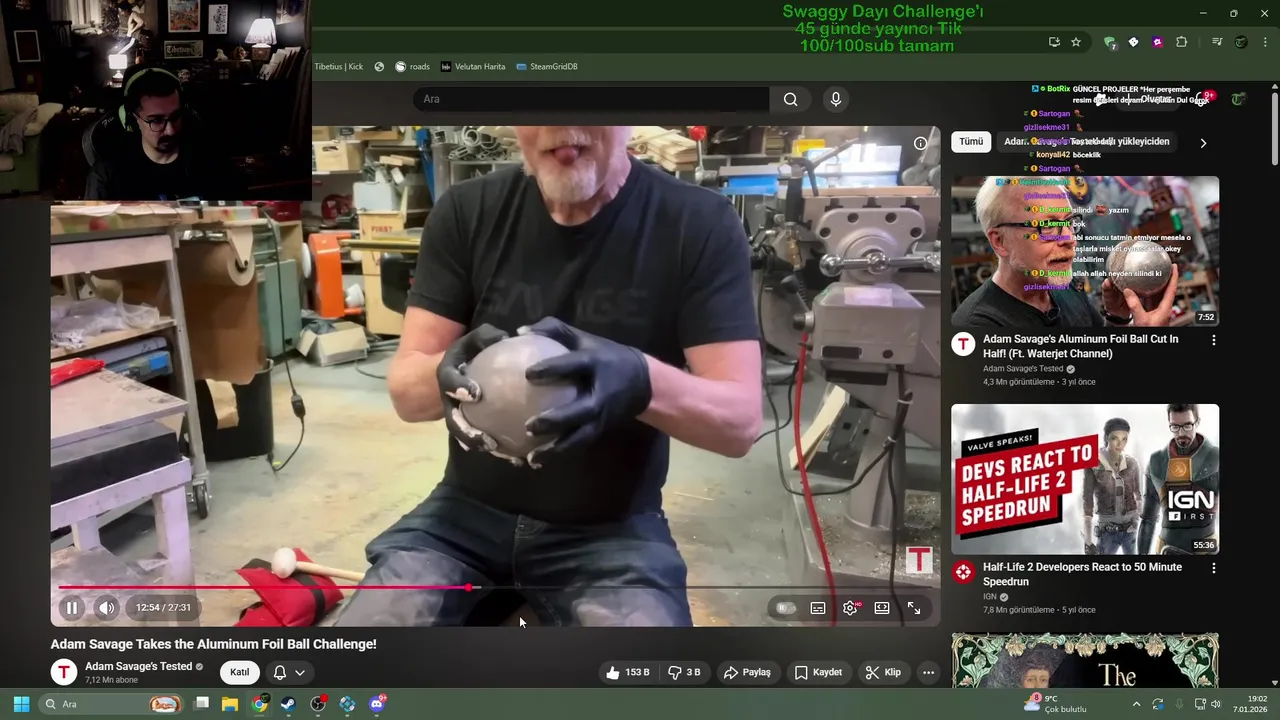Expand the notification bell dropdown
Viewport: 1280px width, 720px height.
289,672
